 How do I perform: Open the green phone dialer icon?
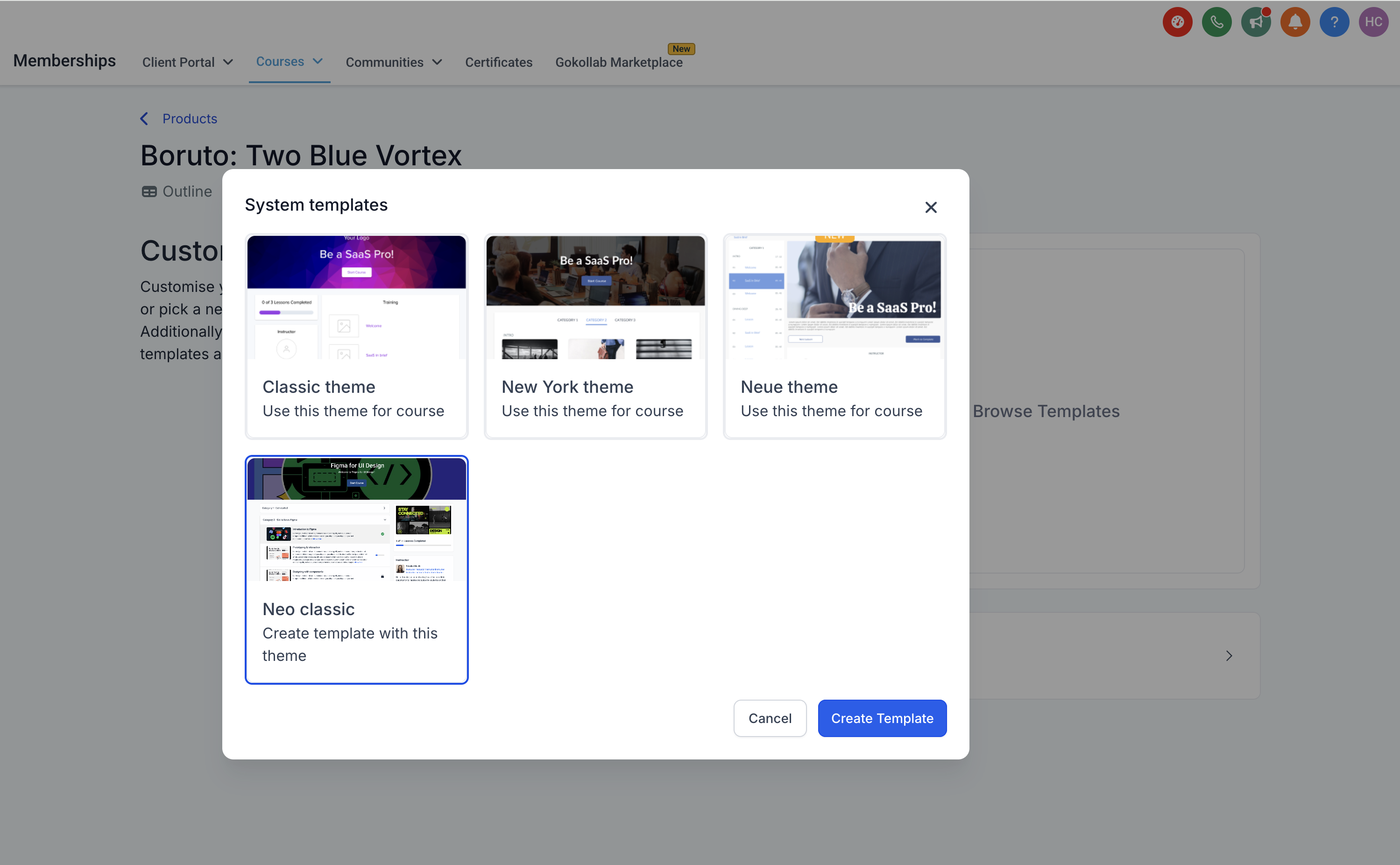pos(1216,22)
